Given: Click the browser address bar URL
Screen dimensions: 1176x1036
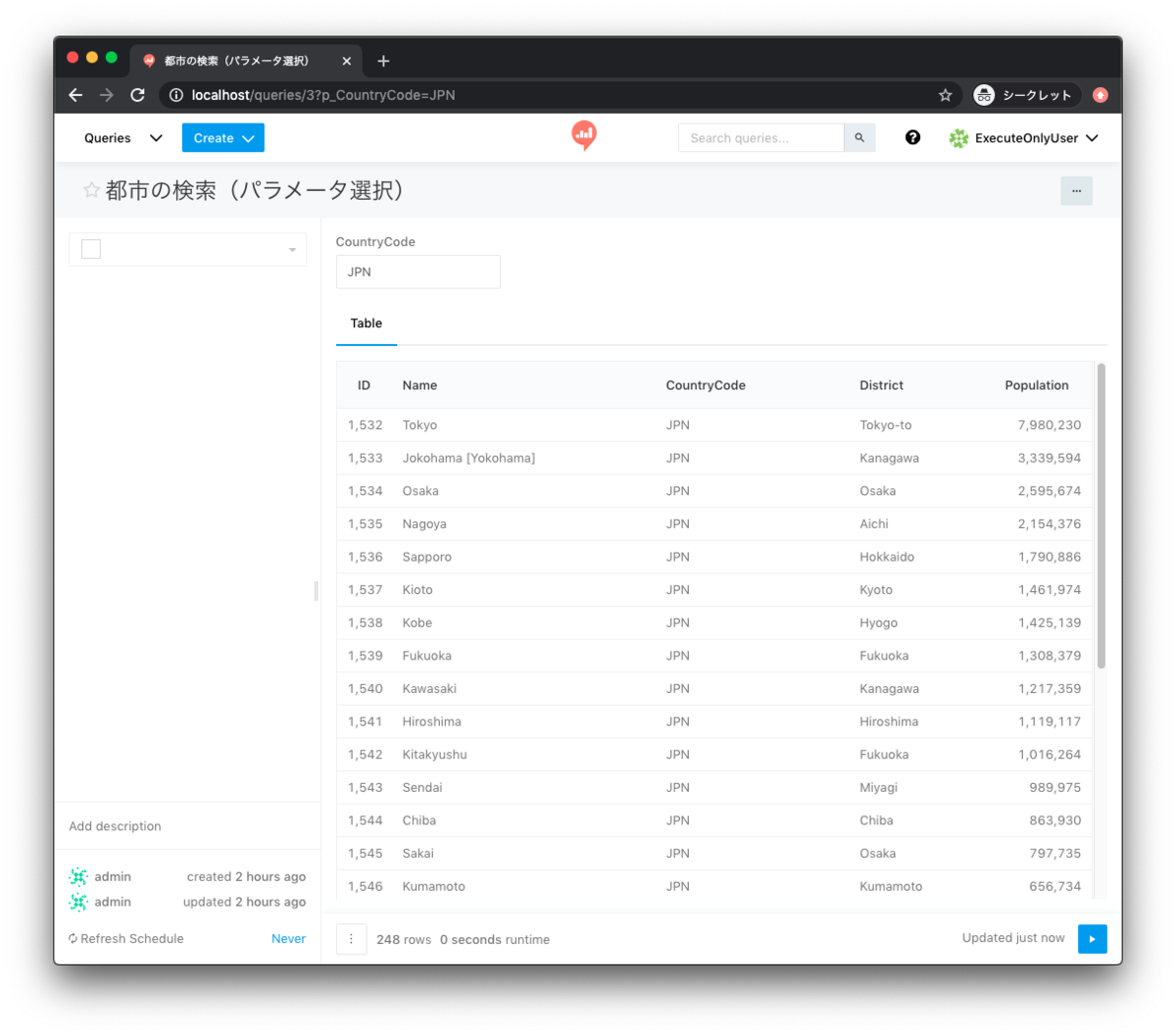Looking at the screenshot, I should [x=323, y=95].
